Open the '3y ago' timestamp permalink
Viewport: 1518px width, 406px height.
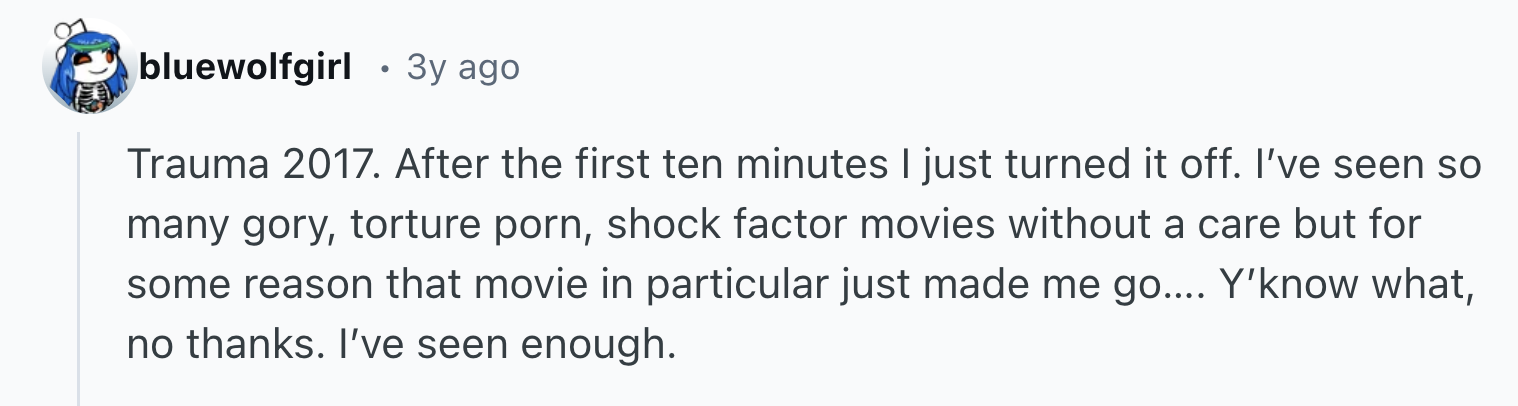pos(463,67)
